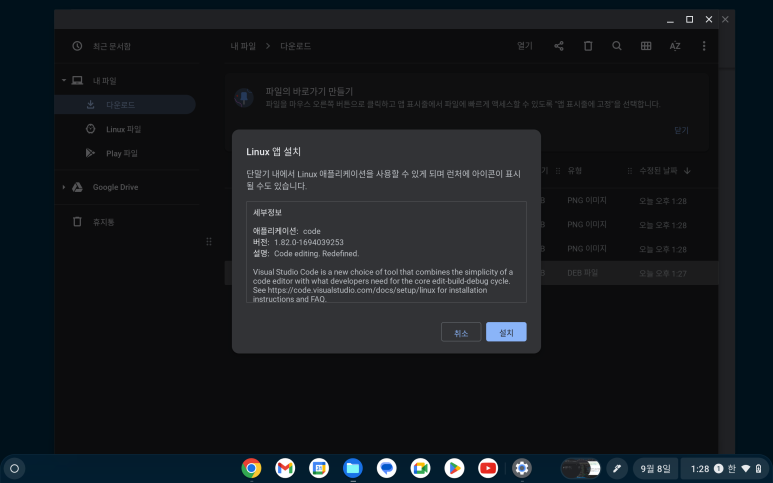Viewport: 773px width, 483px height.
Task: Click the search icon in Files toolbar
Action: (617, 46)
